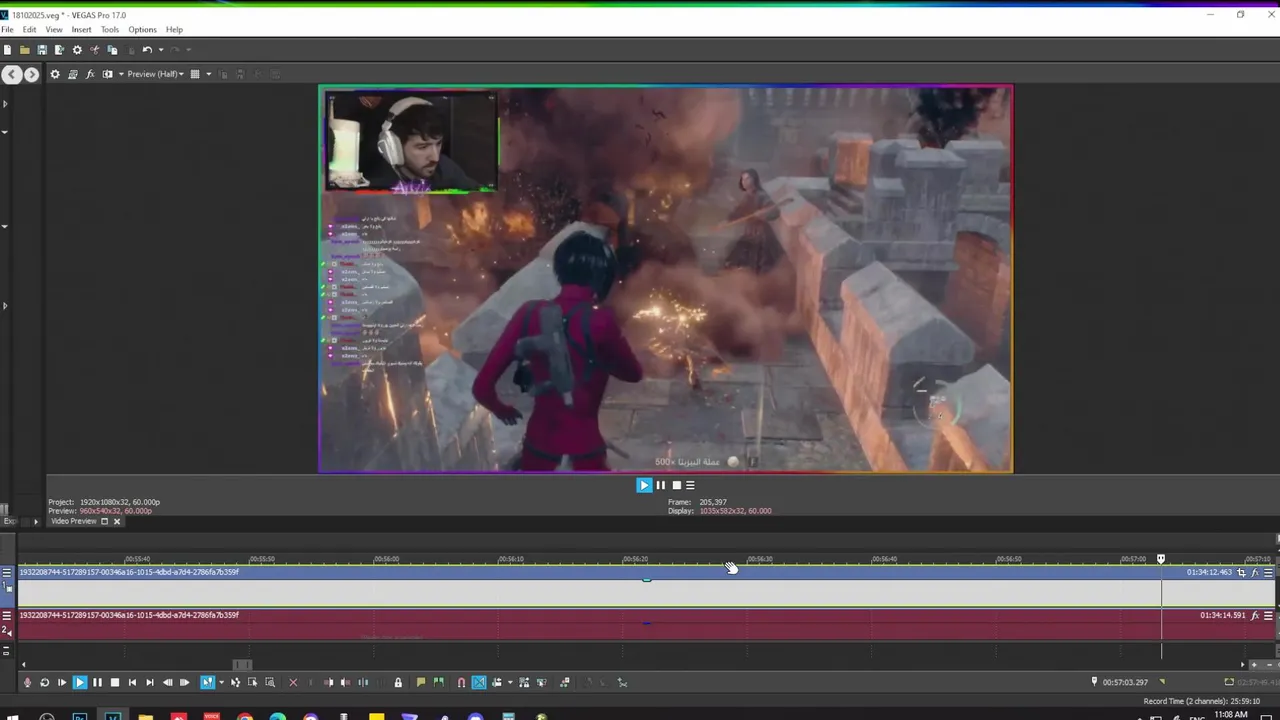Image resolution: width=1280 pixels, height=720 pixels.
Task: Open the Help menu
Action: click(x=174, y=30)
